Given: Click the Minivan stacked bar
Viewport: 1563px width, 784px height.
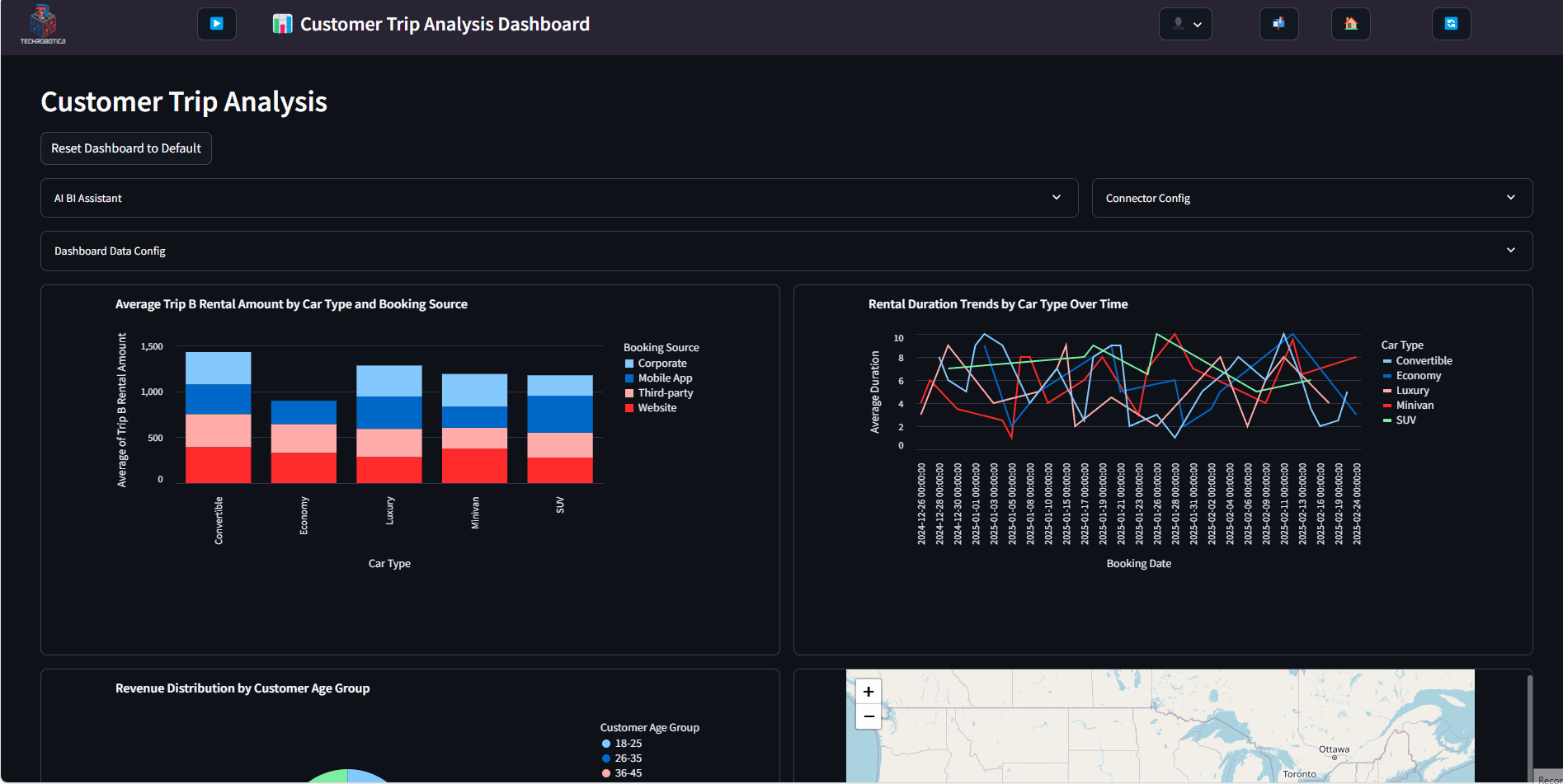Looking at the screenshot, I should (x=474, y=429).
